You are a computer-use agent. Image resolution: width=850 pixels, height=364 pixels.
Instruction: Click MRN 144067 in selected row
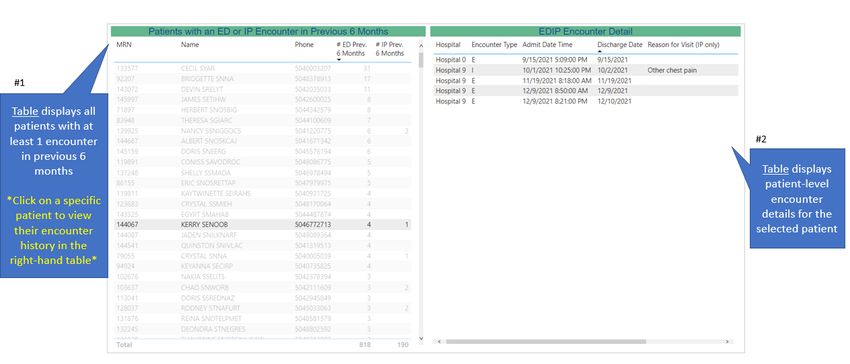pos(126,224)
